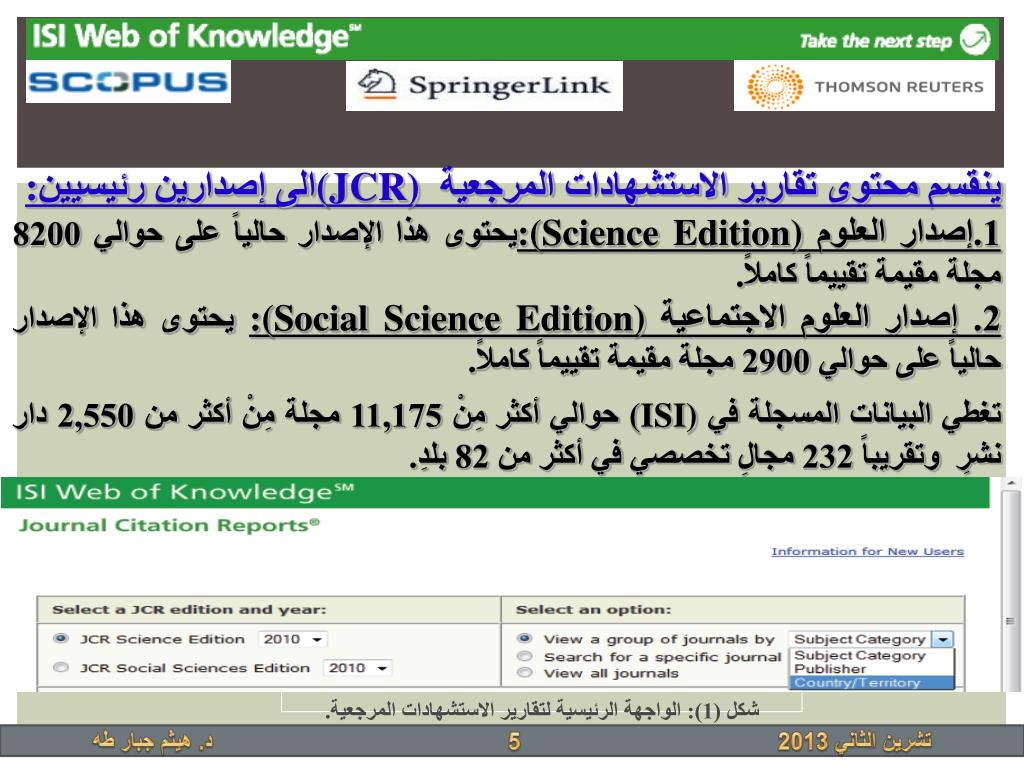Click the figure (1) caption text
1024x768 pixels.
pos(542,710)
